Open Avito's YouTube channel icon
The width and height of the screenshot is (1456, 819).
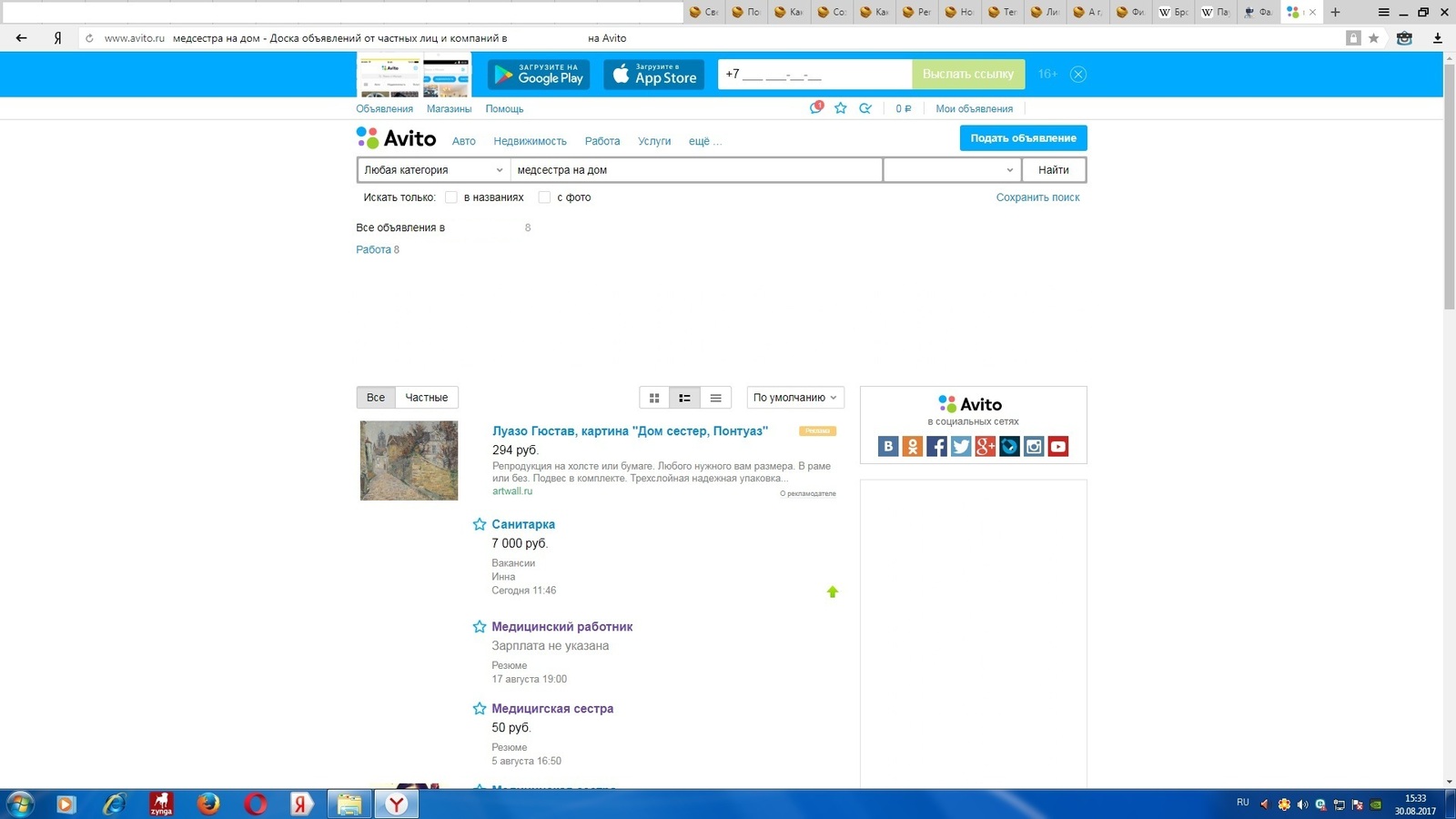[x=1057, y=446]
